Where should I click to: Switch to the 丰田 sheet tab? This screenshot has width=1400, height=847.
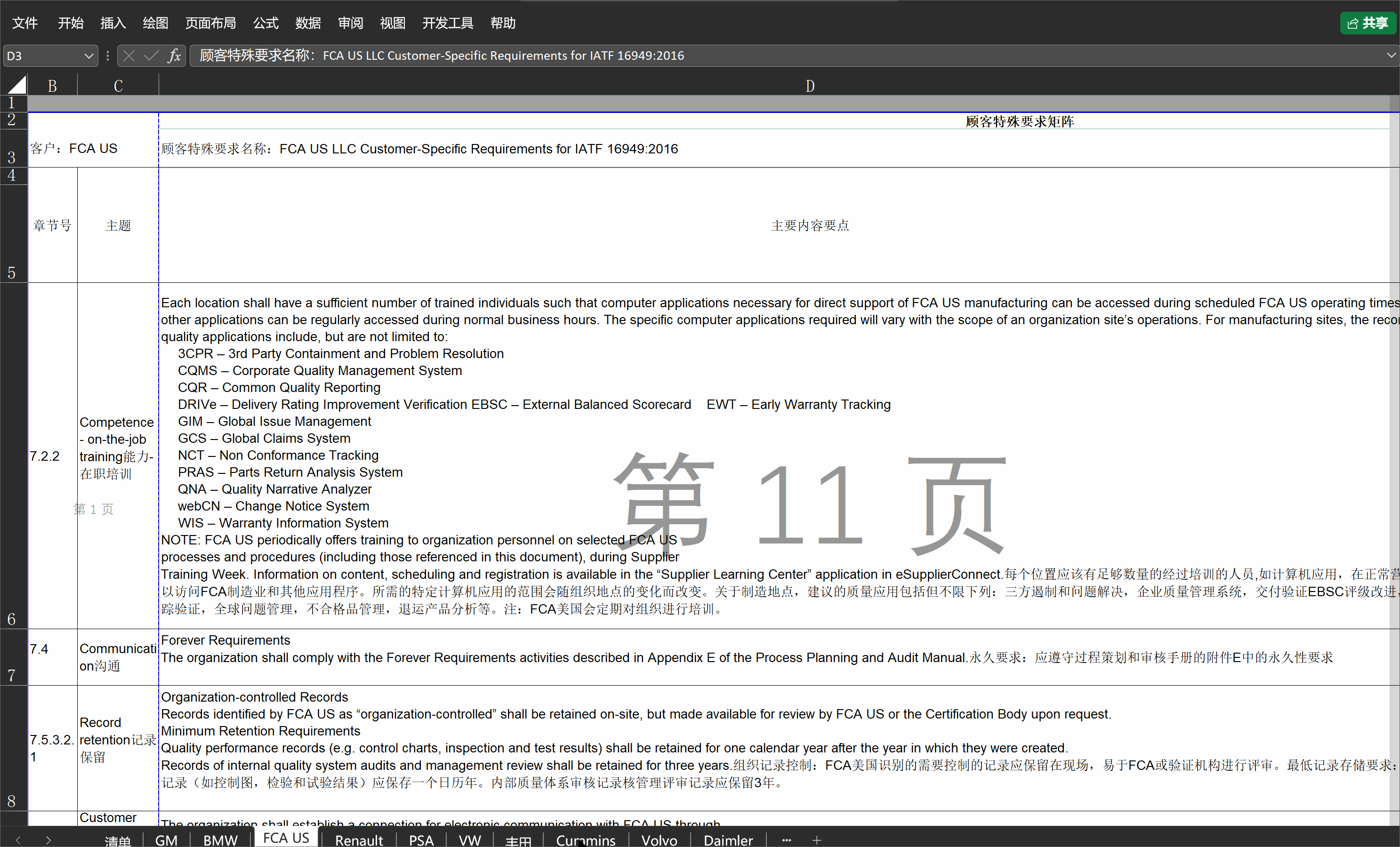pos(518,840)
